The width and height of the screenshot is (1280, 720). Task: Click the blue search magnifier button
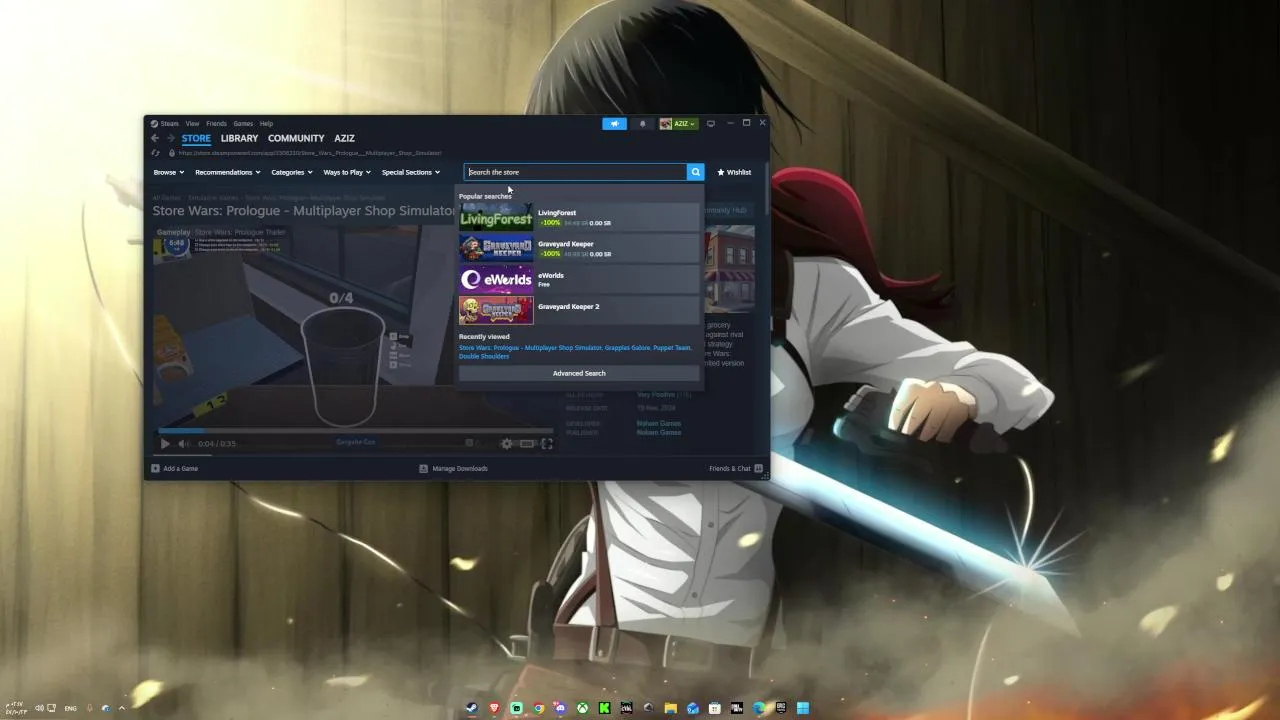point(696,172)
